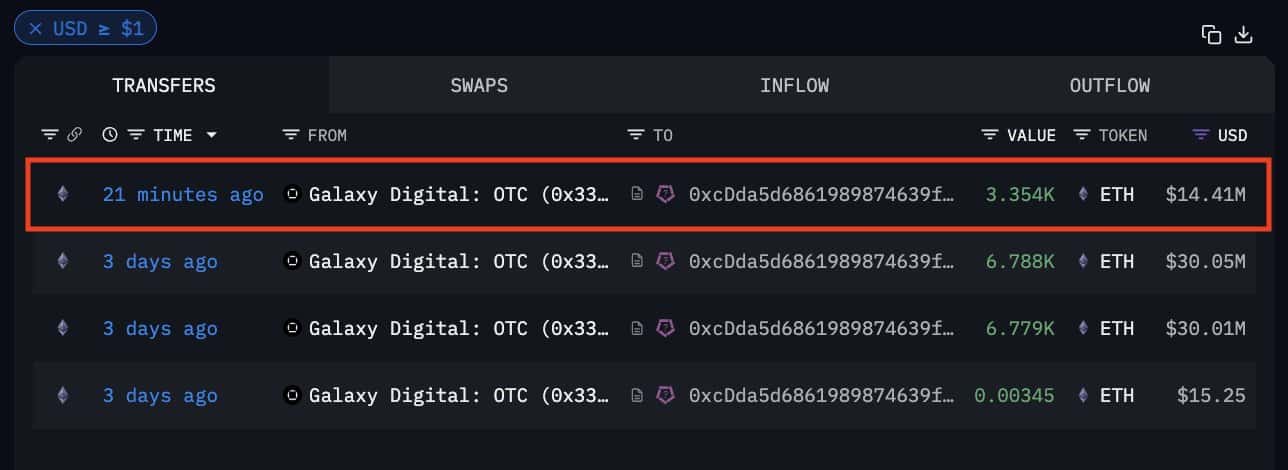The image size is (1288, 470).
Task: Open the TOKEN column filter
Action: pos(1082,135)
